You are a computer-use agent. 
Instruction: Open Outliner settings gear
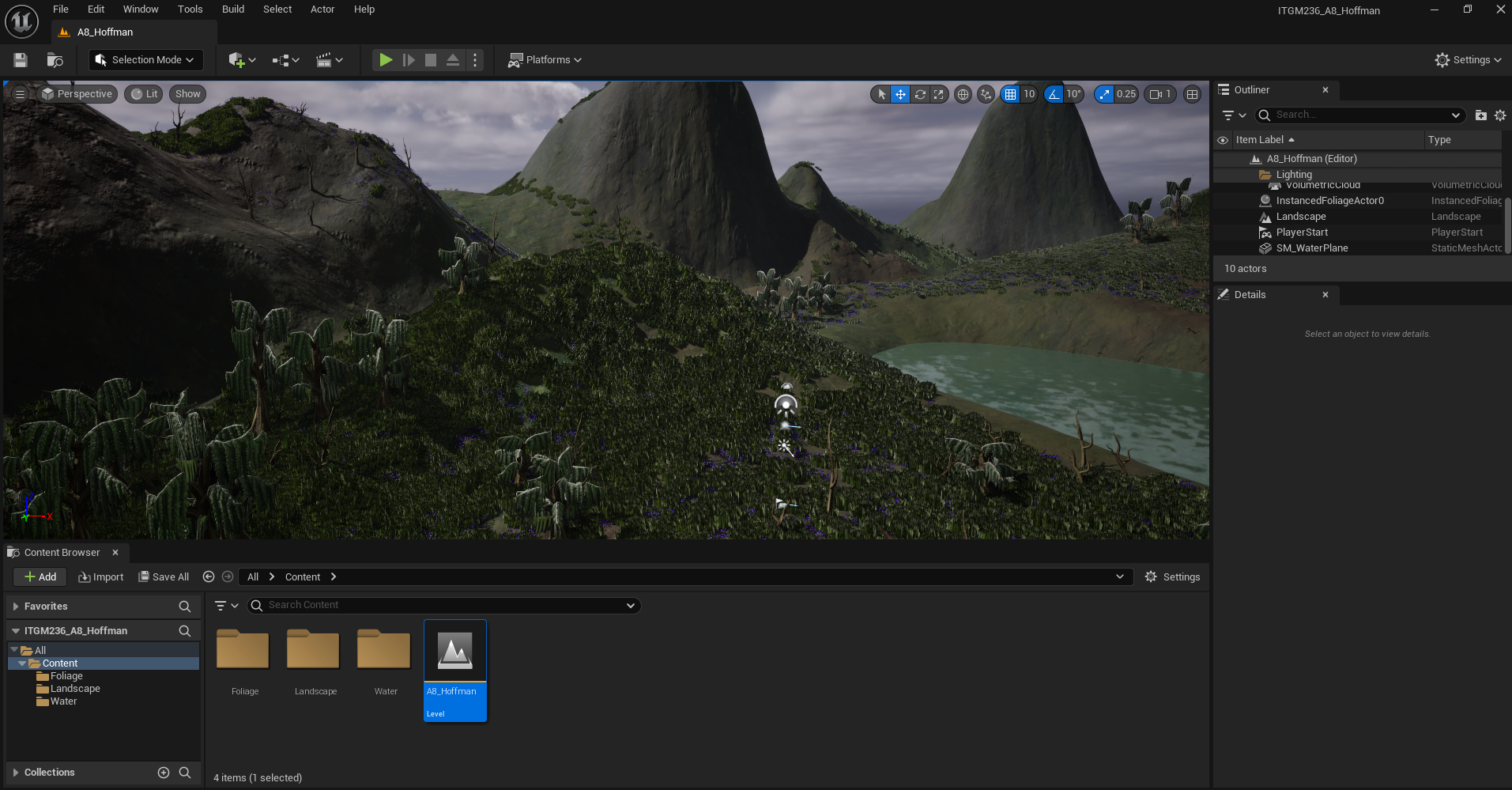1500,115
